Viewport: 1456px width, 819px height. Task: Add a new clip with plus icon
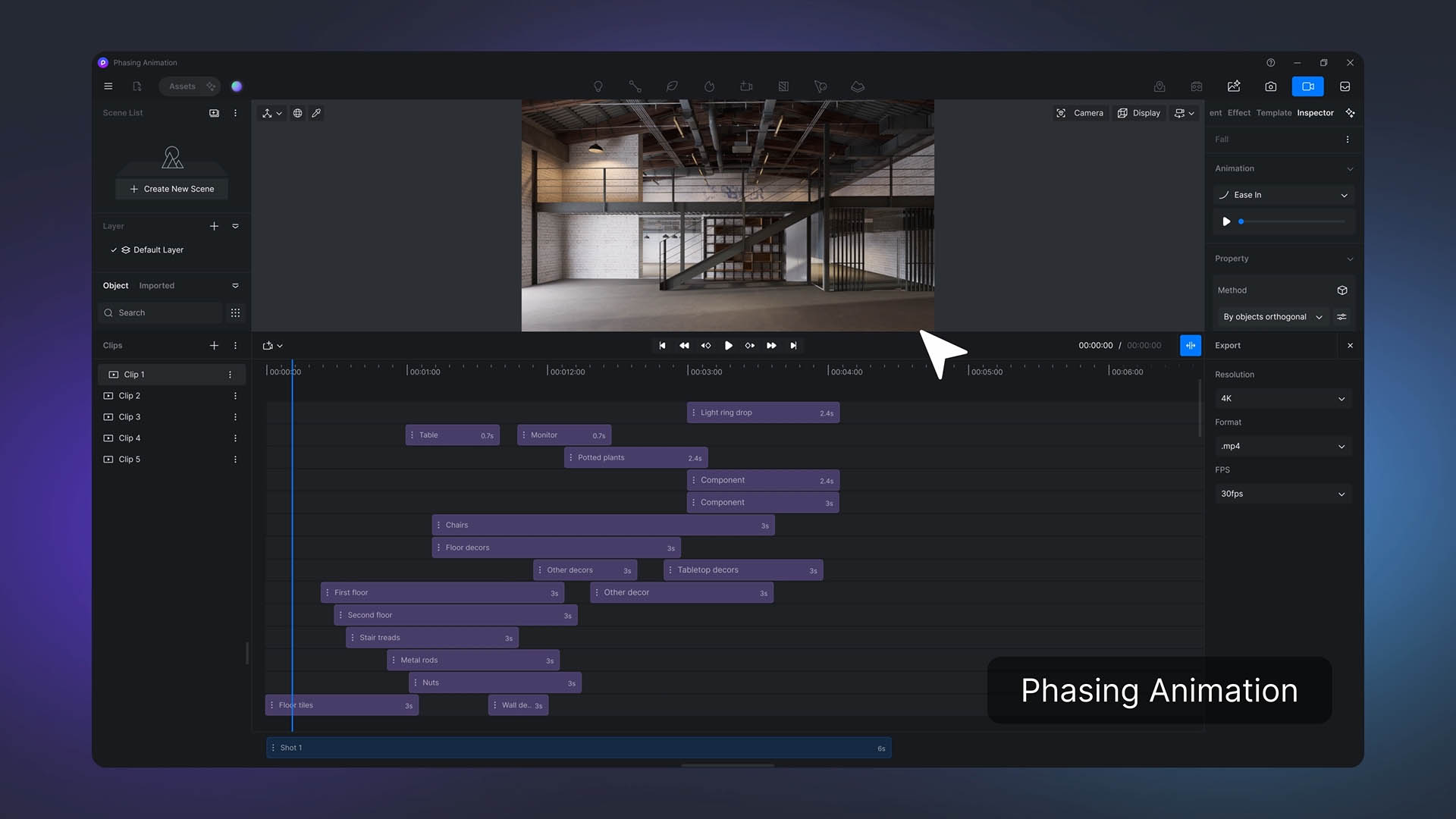tap(214, 346)
